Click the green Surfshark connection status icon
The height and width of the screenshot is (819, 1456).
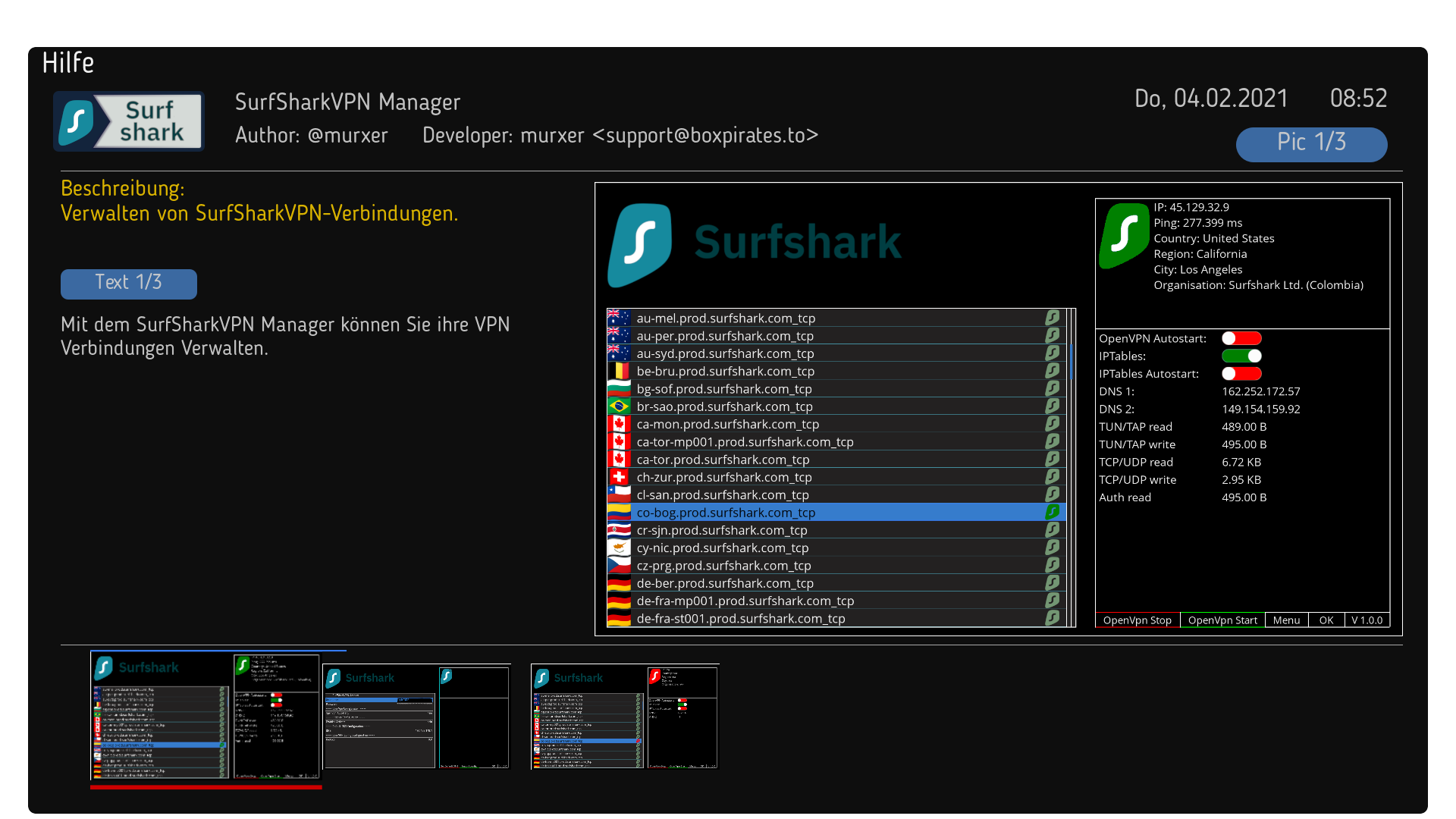pos(1124,235)
